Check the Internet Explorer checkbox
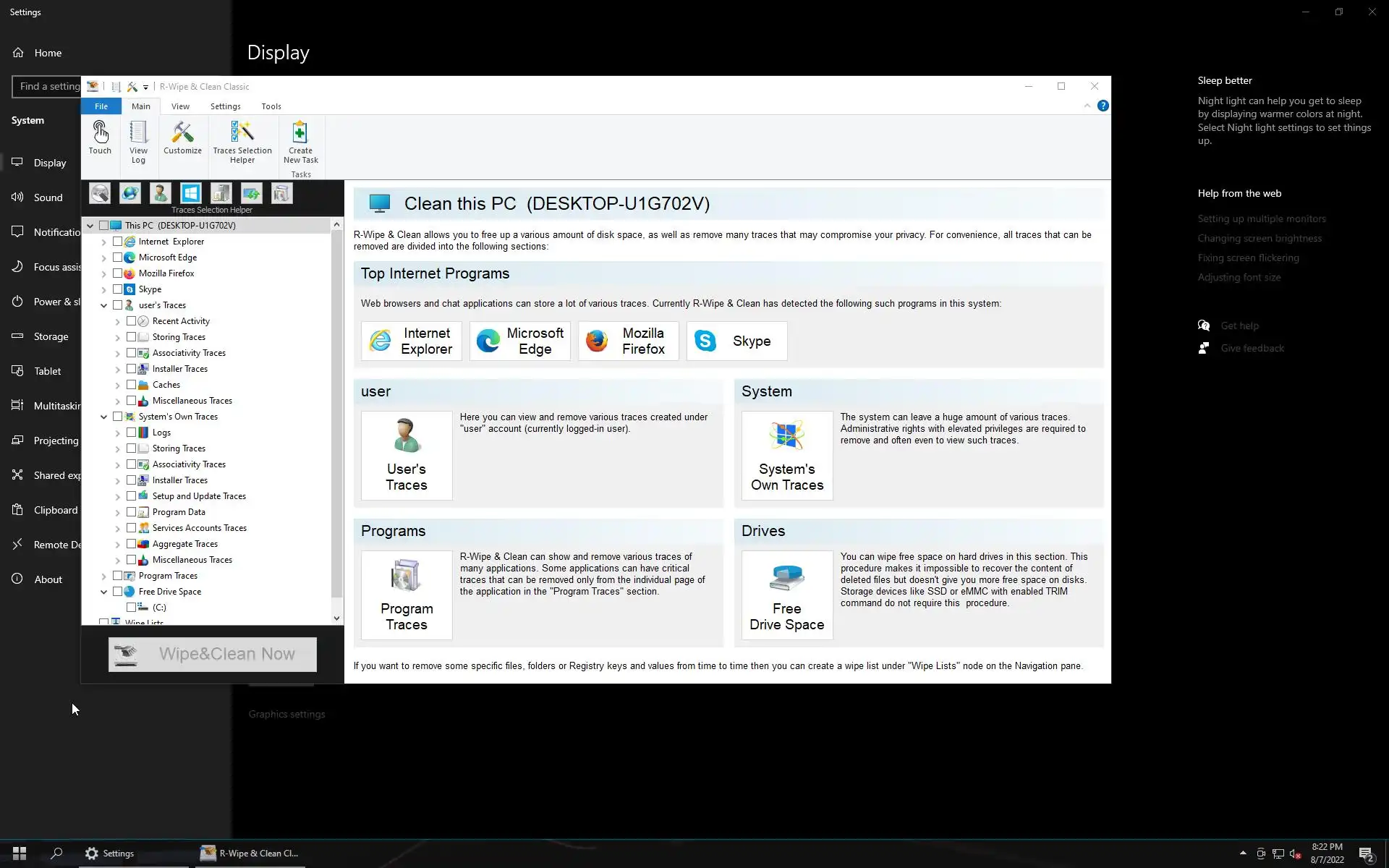Image resolution: width=1389 pixels, height=868 pixels. 118,242
